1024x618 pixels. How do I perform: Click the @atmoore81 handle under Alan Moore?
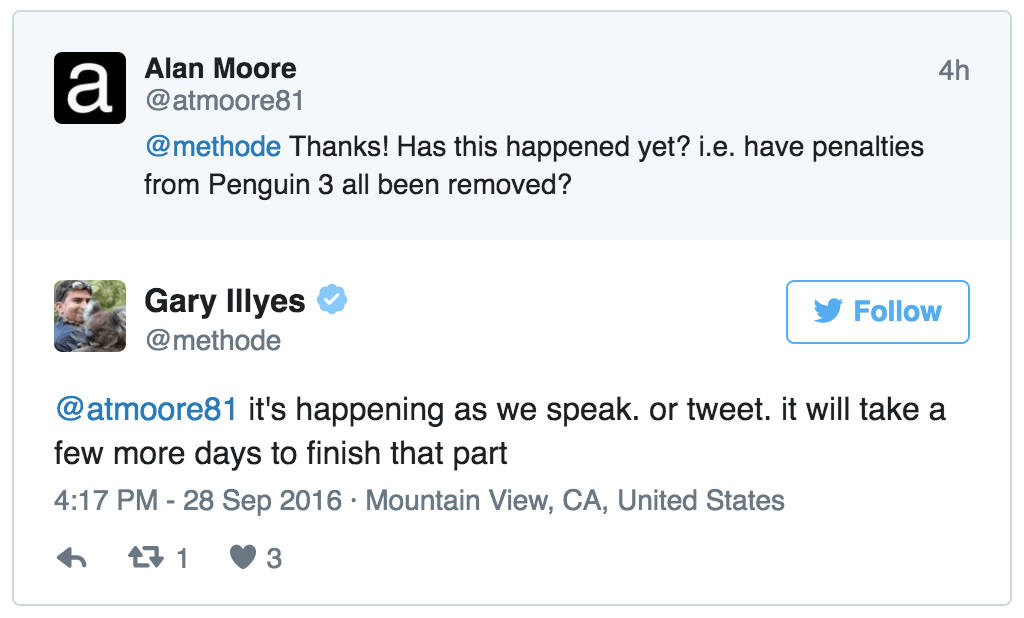pyautogui.click(x=224, y=101)
